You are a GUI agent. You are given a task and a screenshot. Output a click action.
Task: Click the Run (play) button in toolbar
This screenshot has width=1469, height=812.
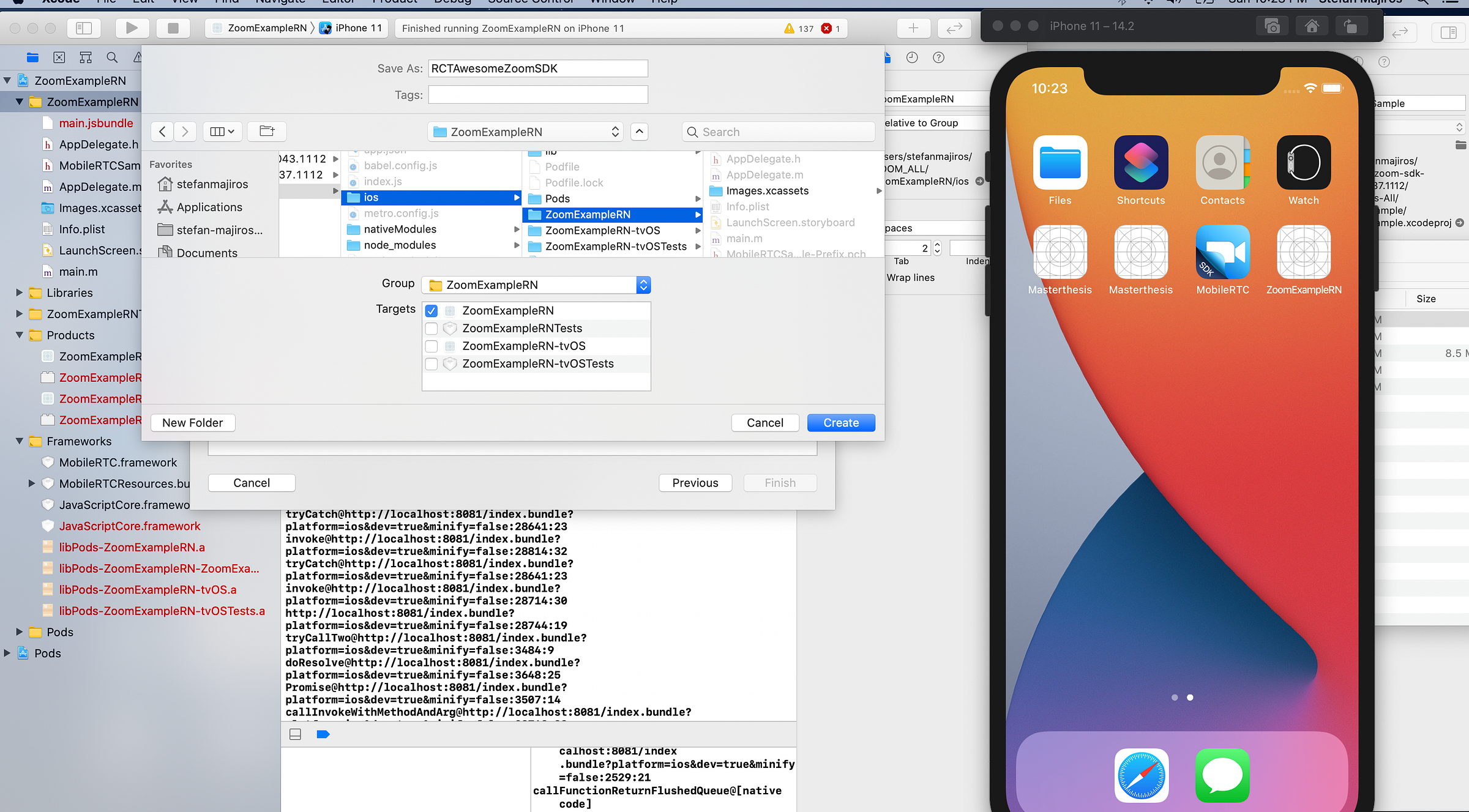coord(132,28)
